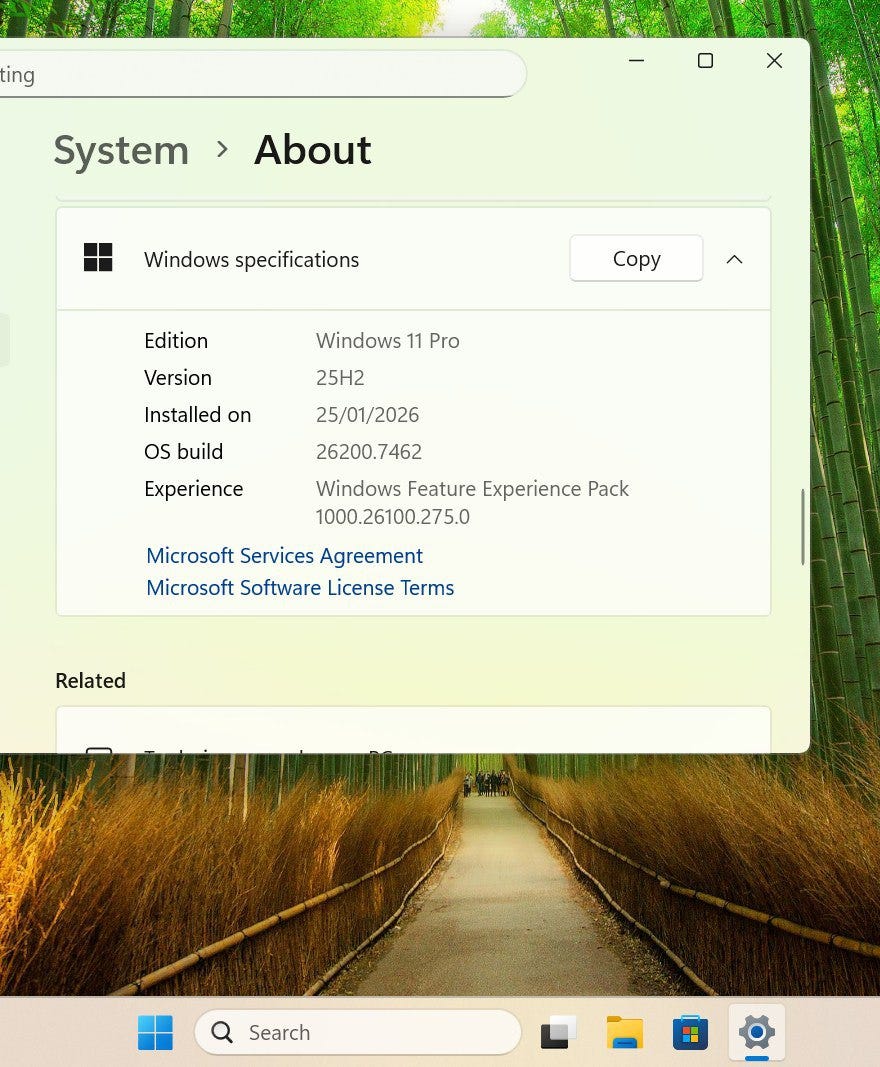Click the breadcrumb chevron between System and About
Image resolution: width=880 pixels, height=1067 pixels.
tap(222, 149)
